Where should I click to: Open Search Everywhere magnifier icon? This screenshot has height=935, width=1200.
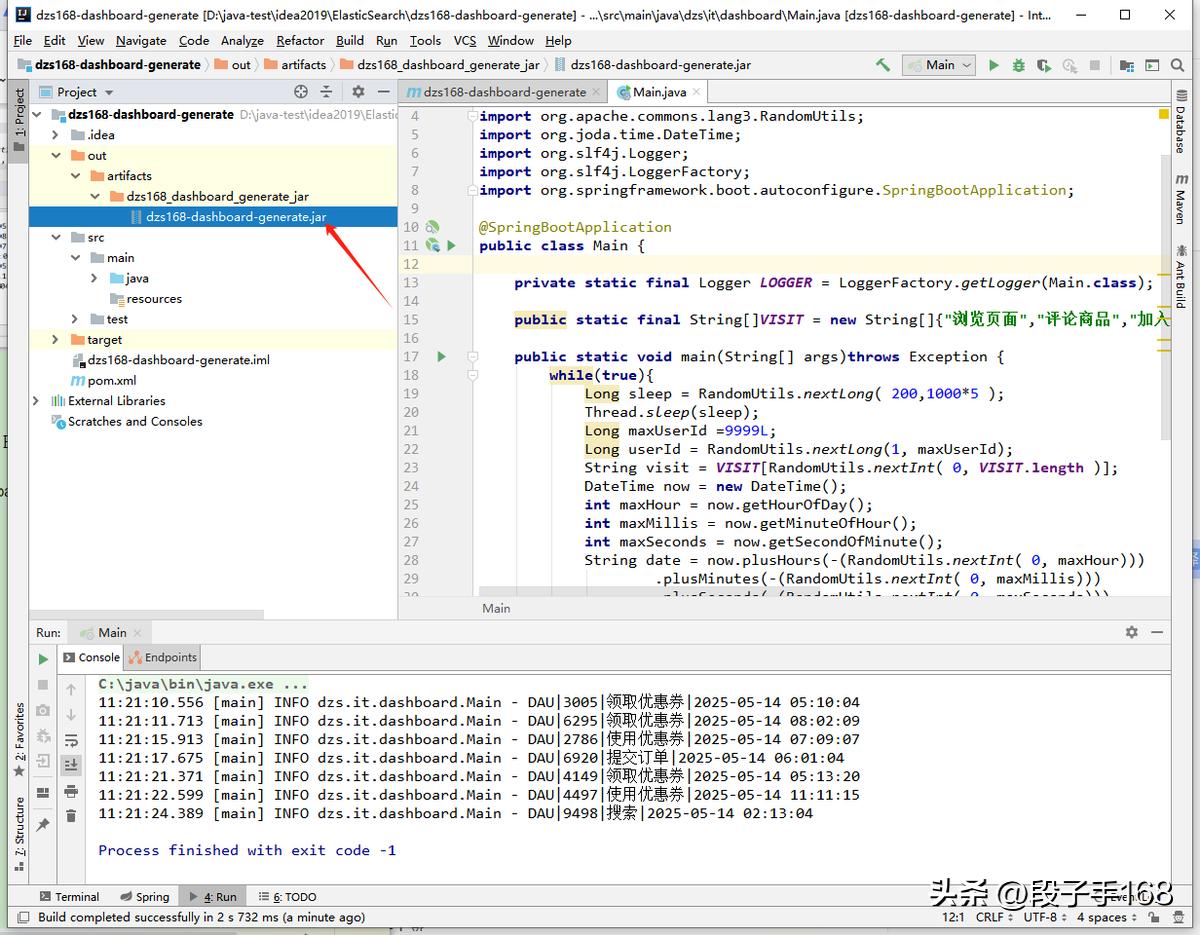coord(1179,65)
